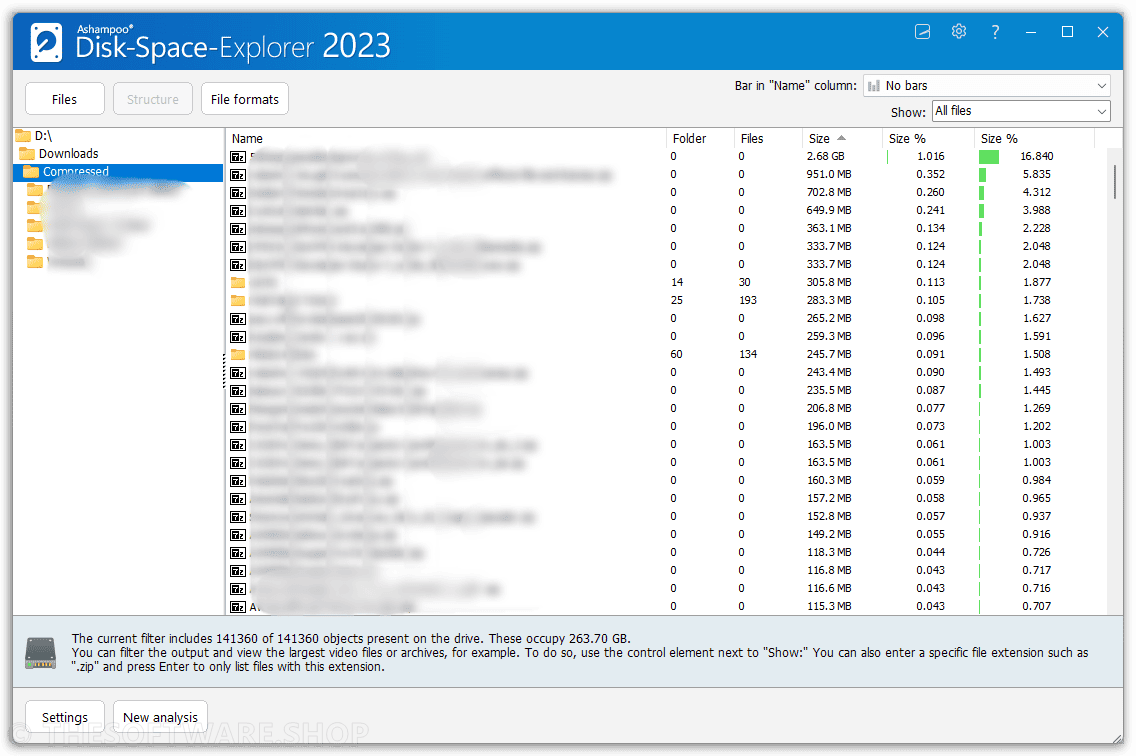This screenshot has width=1136, height=756.
Task: Click the green bar for 5.835 percent
Action: 982,175
